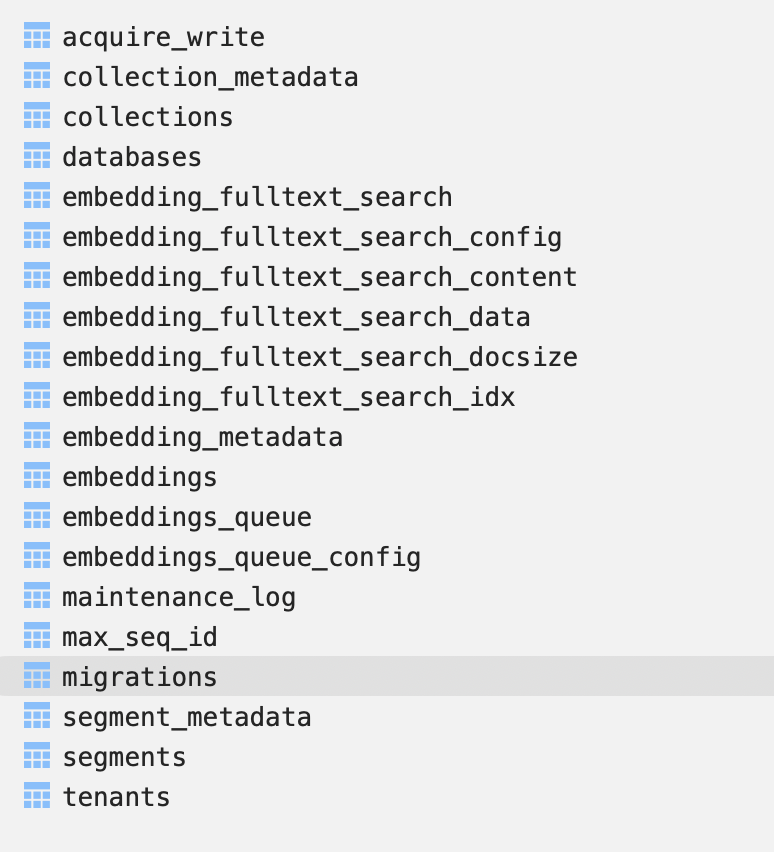
Task: Select the segment_metadata table
Action: coord(187,717)
